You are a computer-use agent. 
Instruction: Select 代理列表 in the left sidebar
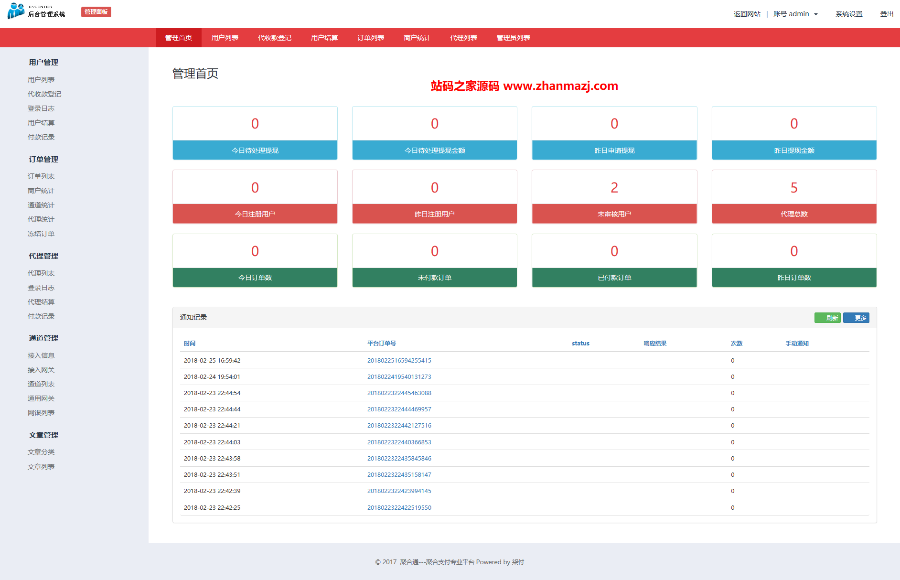42,272
